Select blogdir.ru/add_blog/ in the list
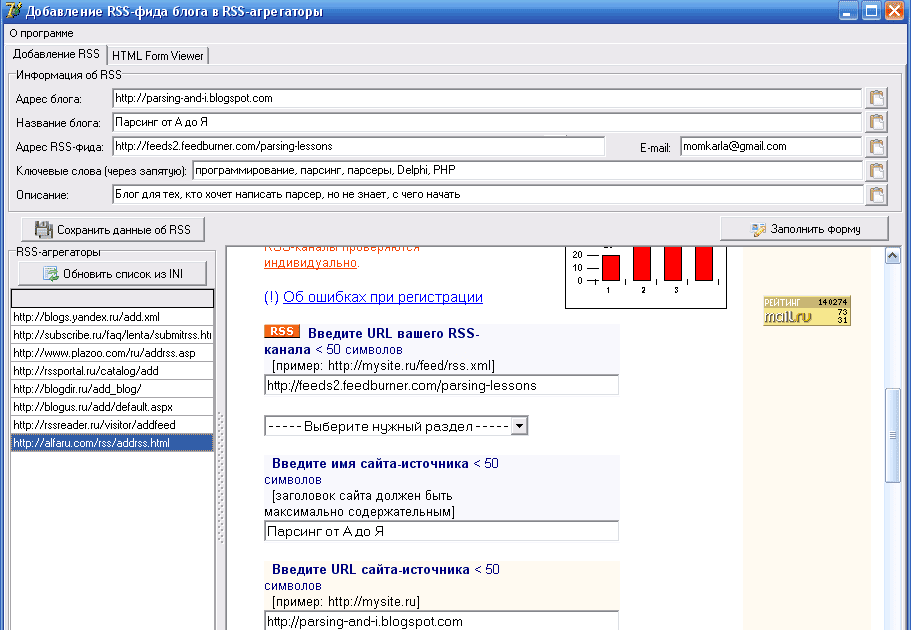This screenshot has height=630, width=911. 112,389
